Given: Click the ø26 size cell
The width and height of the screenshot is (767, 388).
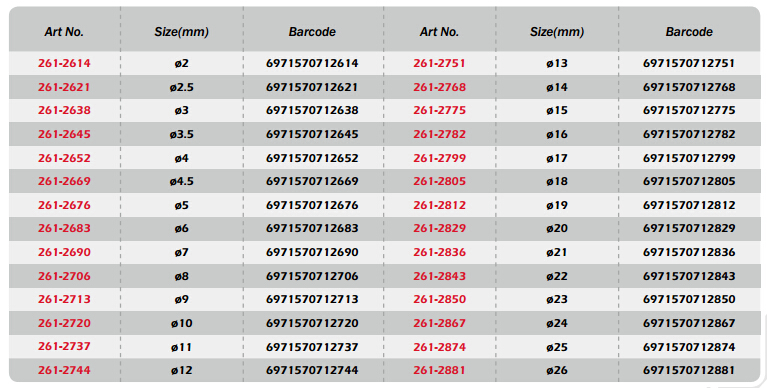Looking at the screenshot, I should tap(557, 370).
